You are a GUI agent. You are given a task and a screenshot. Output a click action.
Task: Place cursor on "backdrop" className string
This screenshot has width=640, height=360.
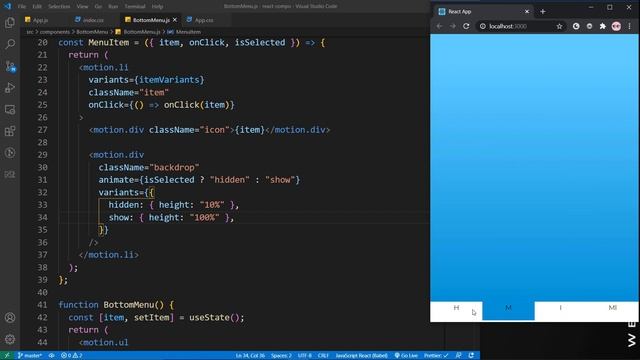coord(175,167)
